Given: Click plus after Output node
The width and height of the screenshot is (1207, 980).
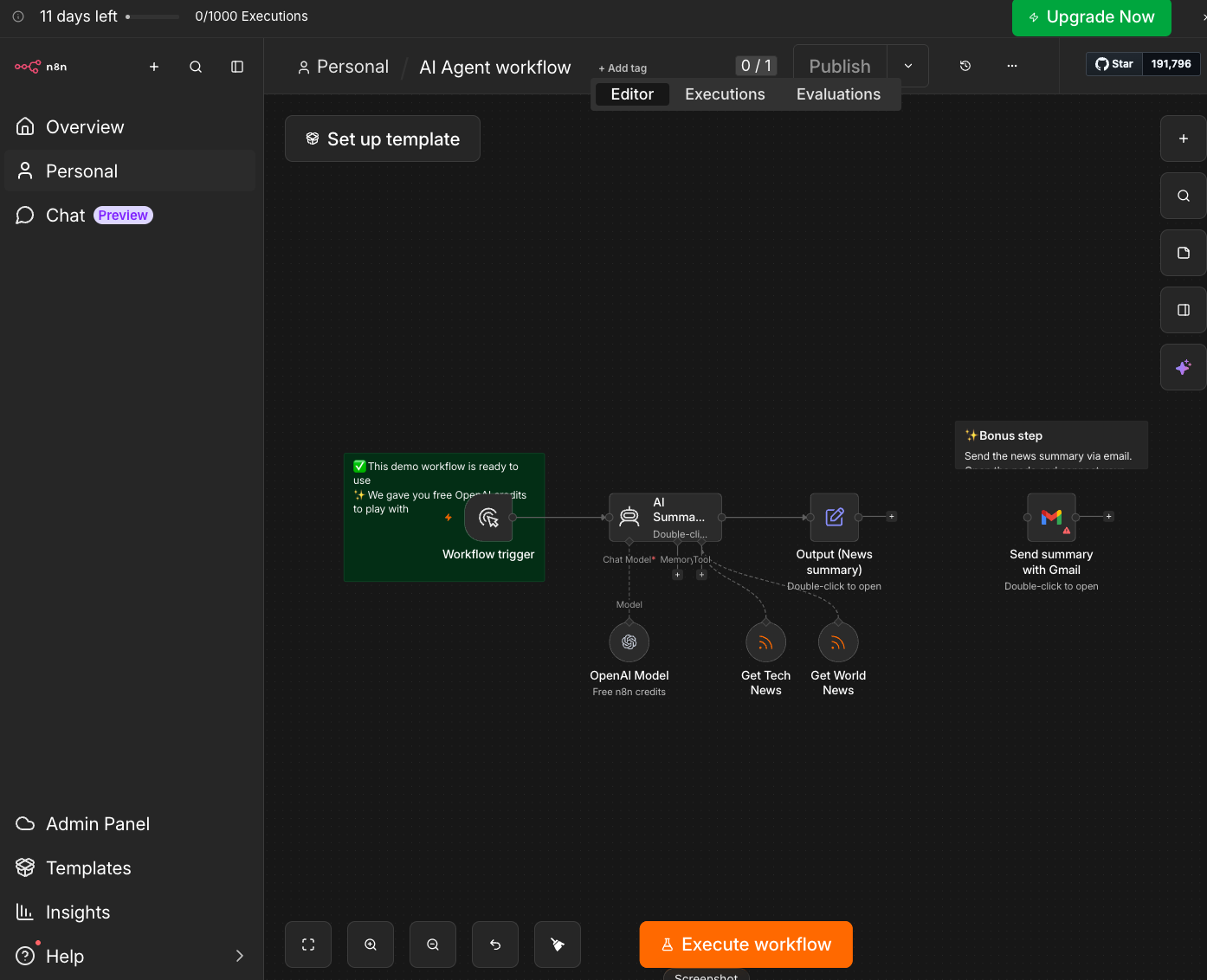Looking at the screenshot, I should [x=891, y=517].
